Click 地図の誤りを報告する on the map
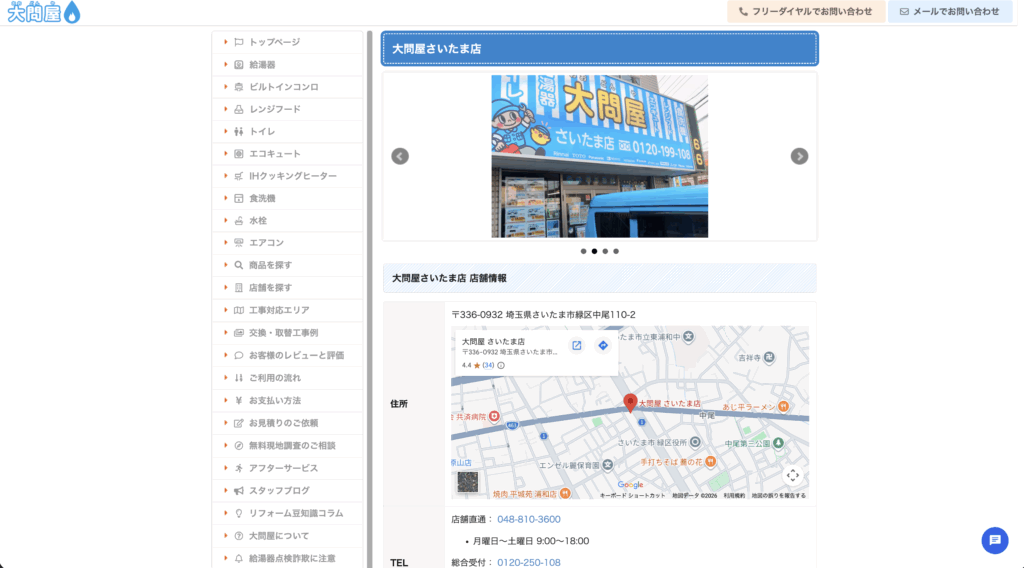 pyautogui.click(x=778, y=496)
